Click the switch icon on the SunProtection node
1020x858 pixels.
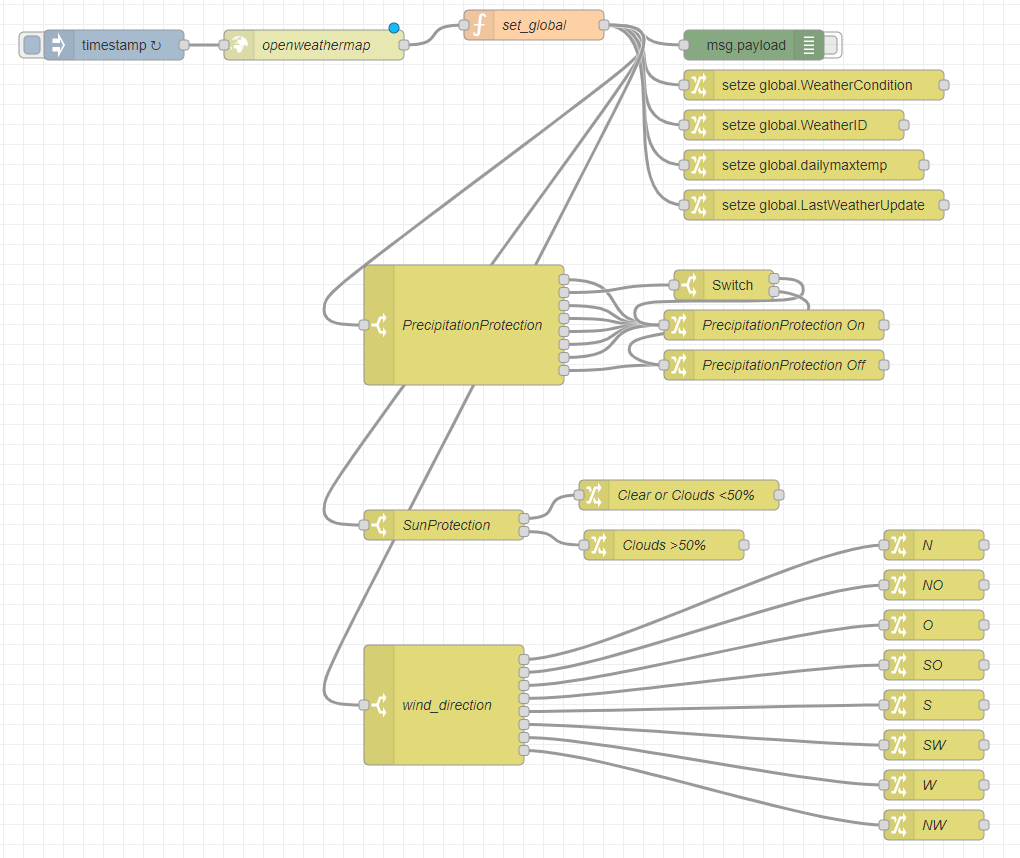coord(381,524)
